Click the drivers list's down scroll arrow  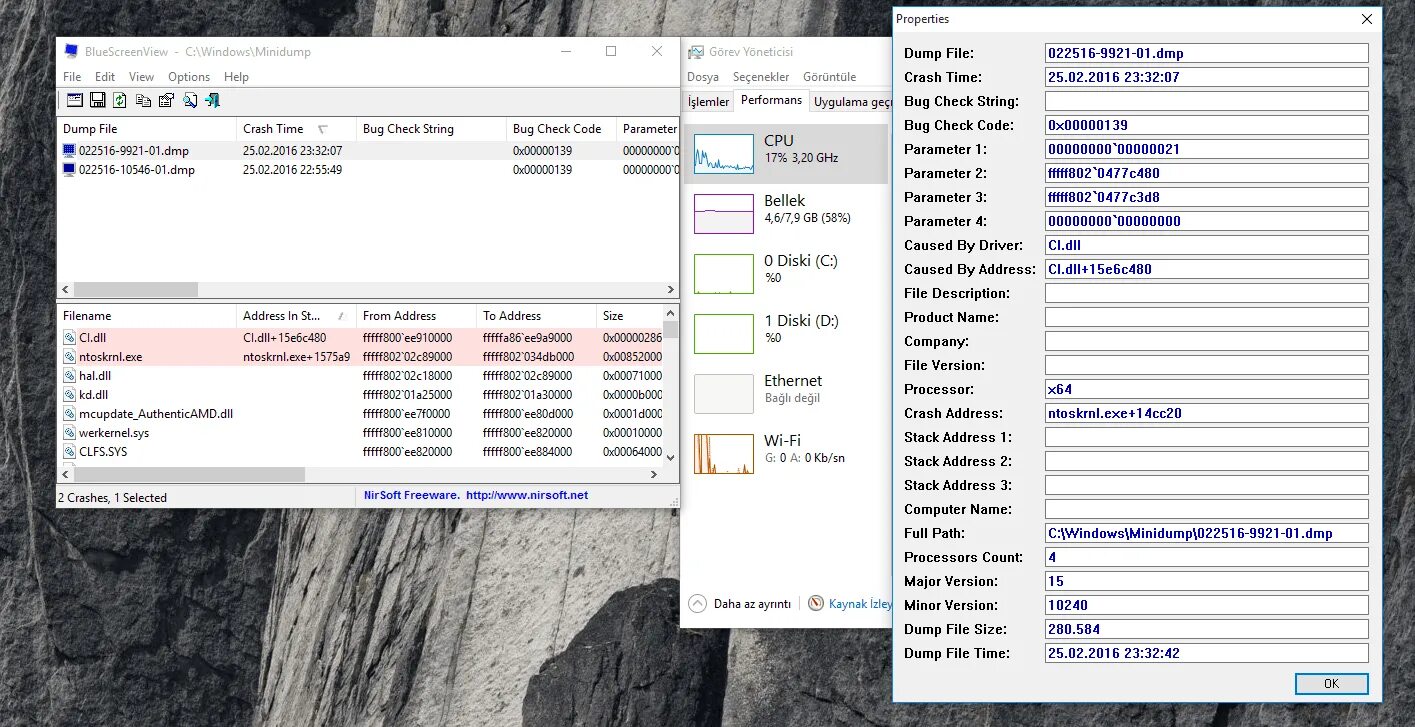point(671,458)
